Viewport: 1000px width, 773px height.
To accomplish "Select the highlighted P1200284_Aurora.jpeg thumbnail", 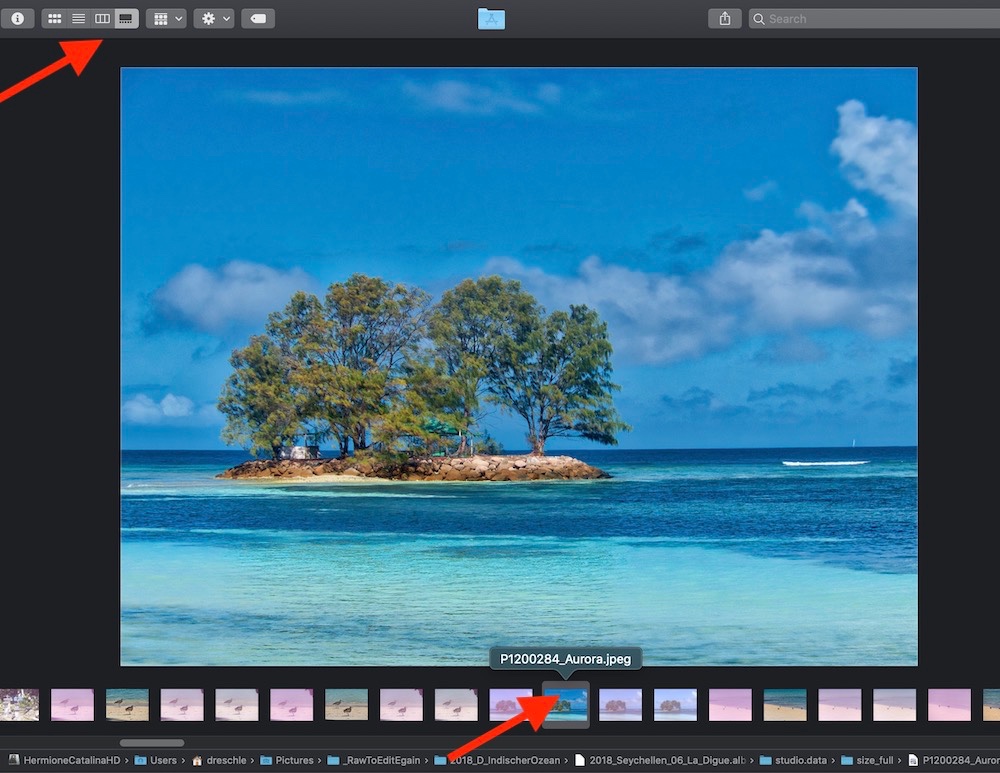I will pos(566,705).
